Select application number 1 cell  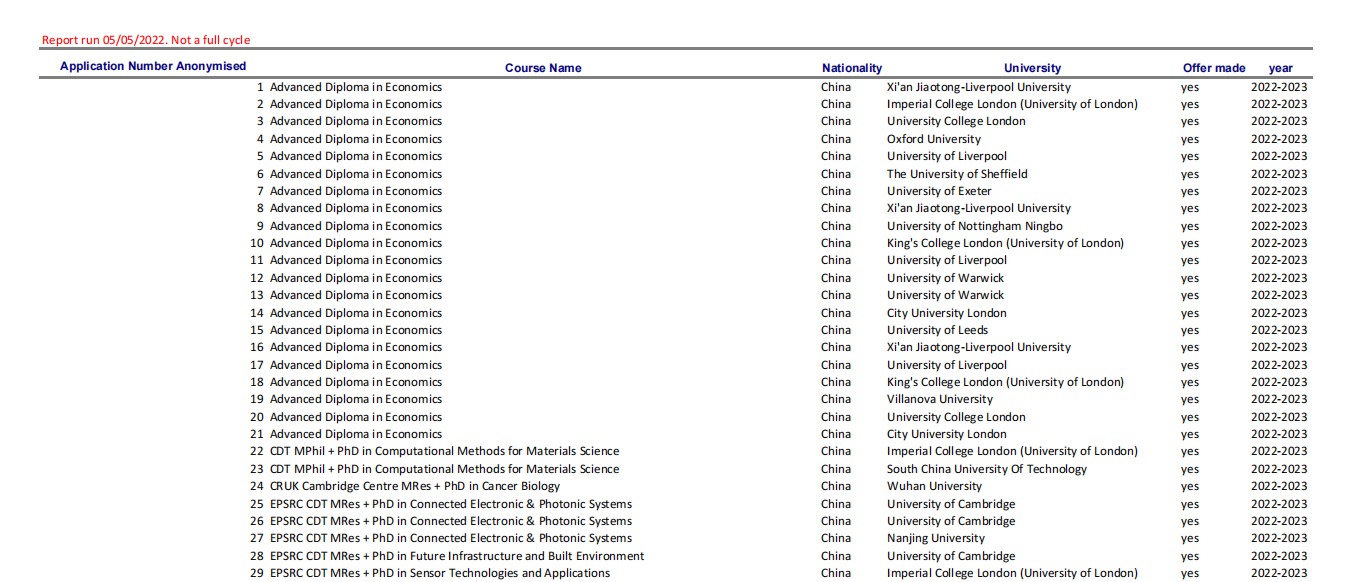click(x=260, y=87)
